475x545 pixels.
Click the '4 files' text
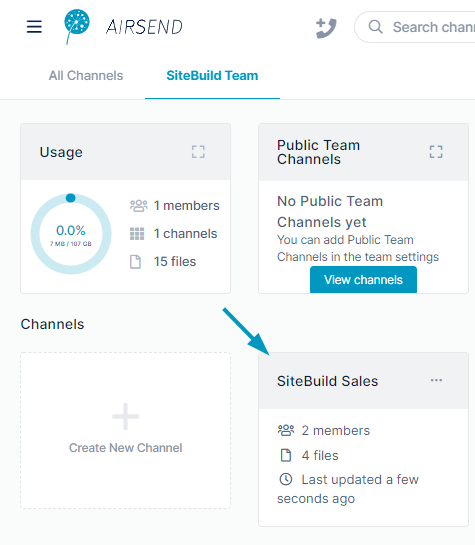[320, 455]
